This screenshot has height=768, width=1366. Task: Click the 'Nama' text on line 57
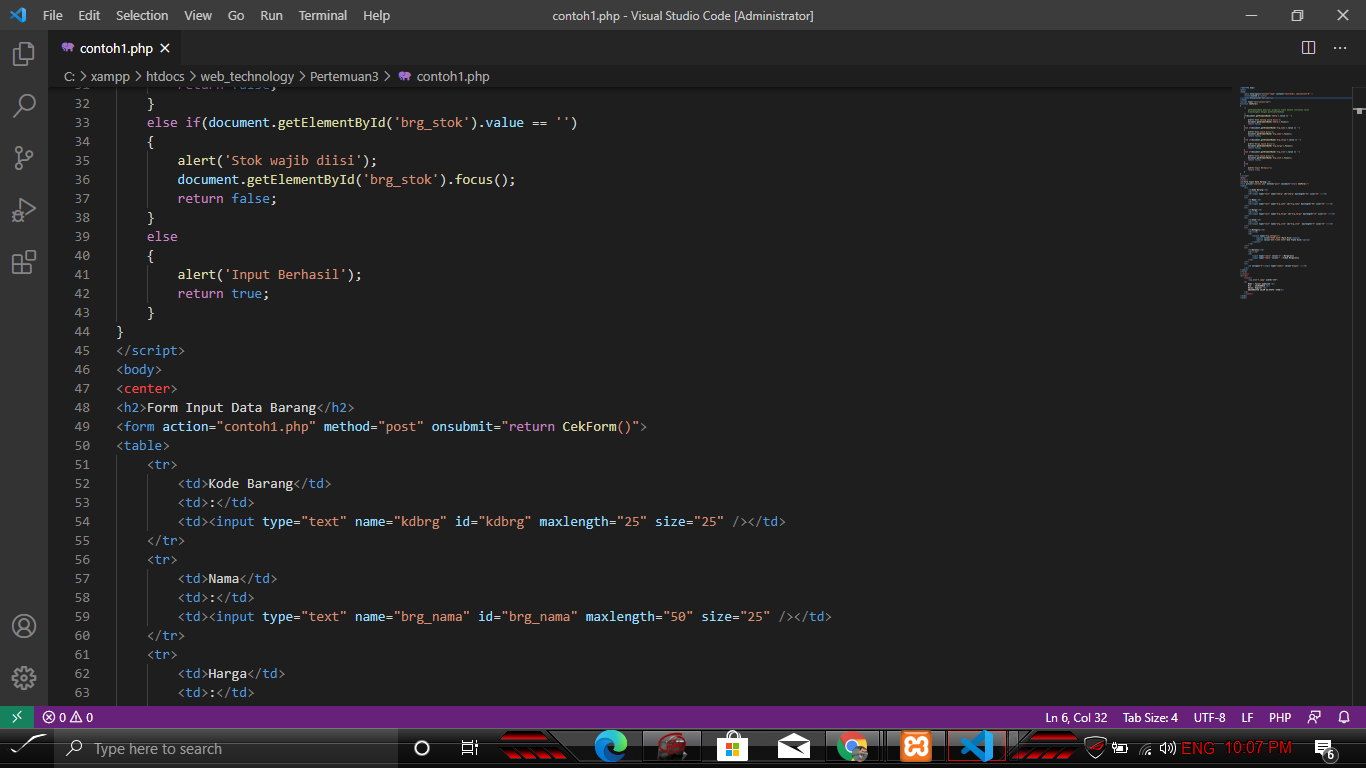pos(223,578)
